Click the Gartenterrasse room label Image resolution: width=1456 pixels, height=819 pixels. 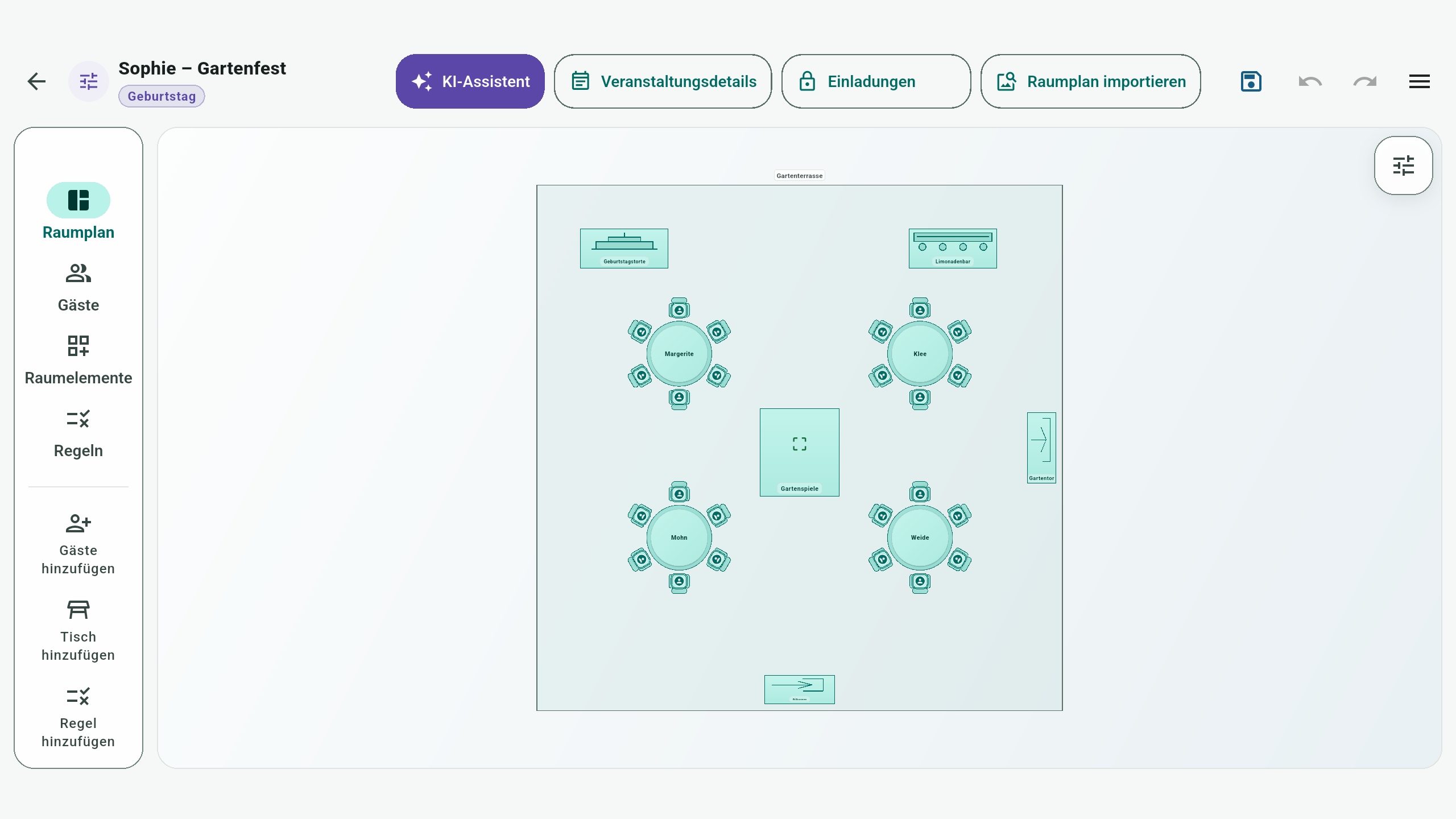pyautogui.click(x=800, y=176)
